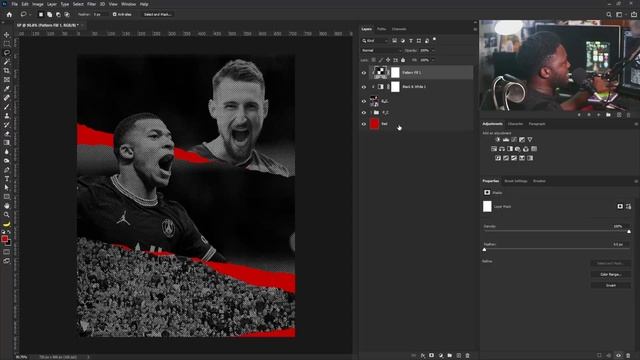Image resolution: width=640 pixels, height=360 pixels.
Task: Open Adjustments panel flyout menu
Action: pos(636,124)
